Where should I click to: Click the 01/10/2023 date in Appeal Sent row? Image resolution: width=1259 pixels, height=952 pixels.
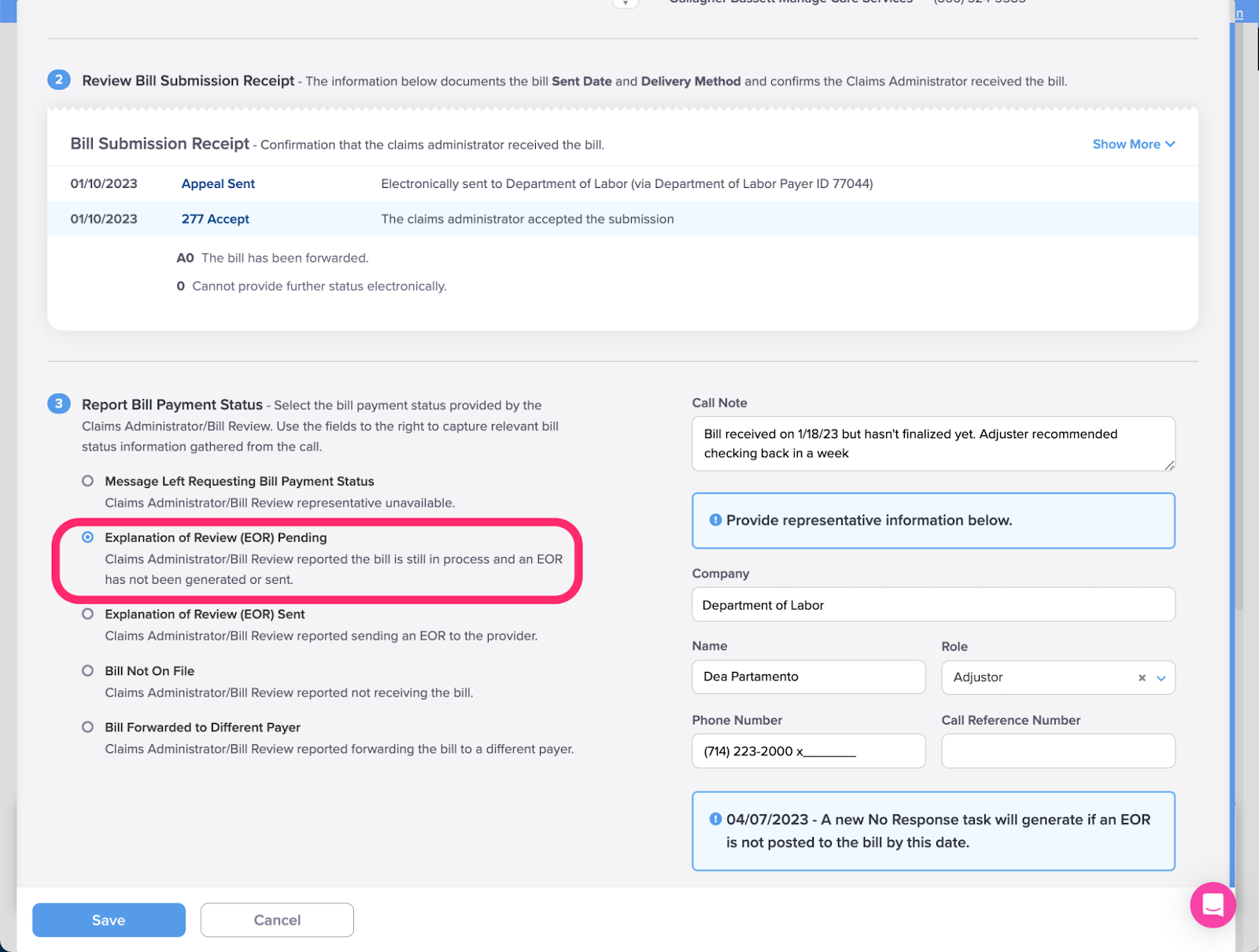104,183
